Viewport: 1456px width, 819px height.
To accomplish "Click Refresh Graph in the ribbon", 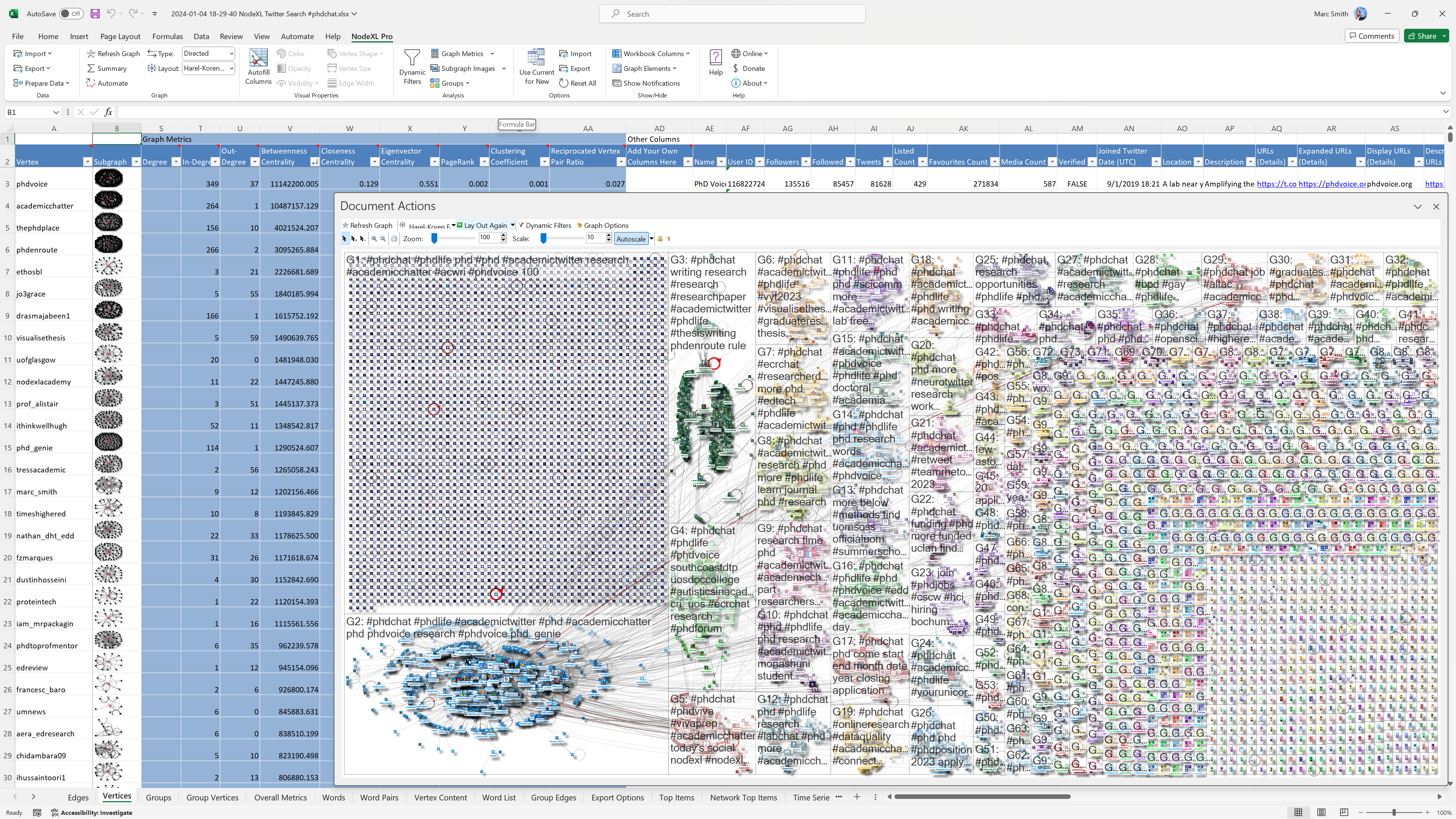I will (x=113, y=54).
